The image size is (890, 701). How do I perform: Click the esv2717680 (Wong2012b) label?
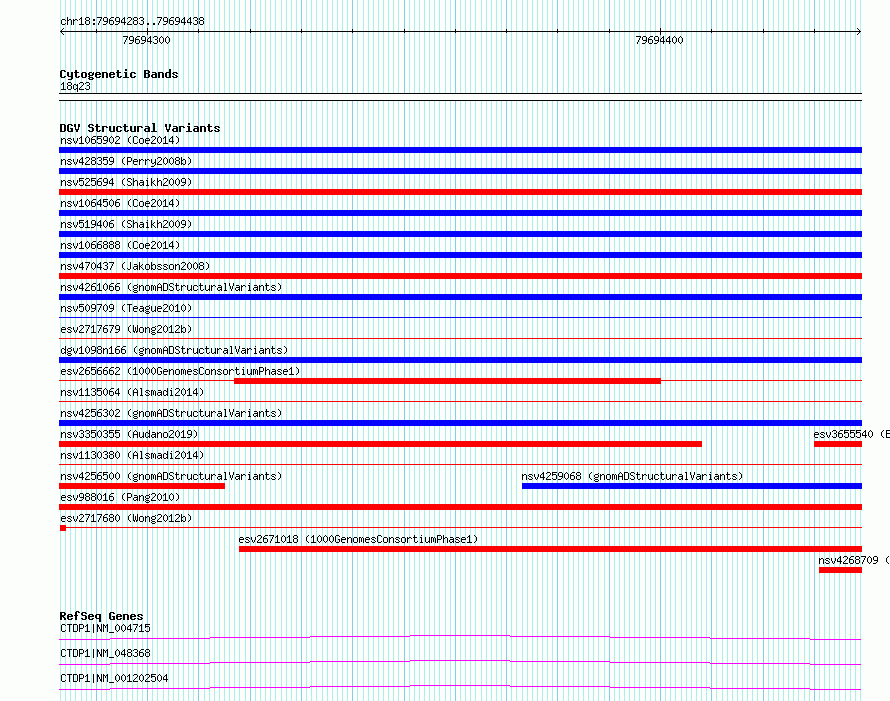tap(126, 518)
